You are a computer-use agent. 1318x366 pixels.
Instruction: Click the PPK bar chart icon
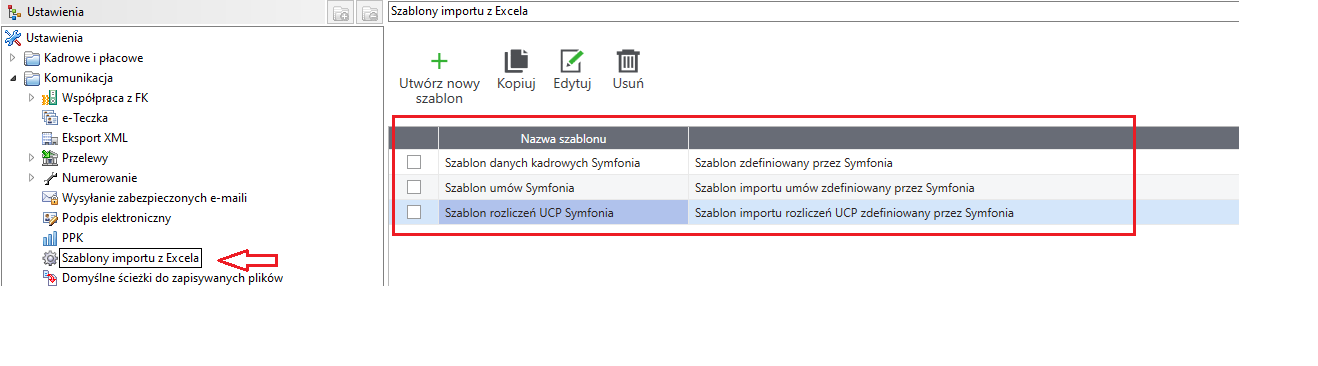coord(50,238)
